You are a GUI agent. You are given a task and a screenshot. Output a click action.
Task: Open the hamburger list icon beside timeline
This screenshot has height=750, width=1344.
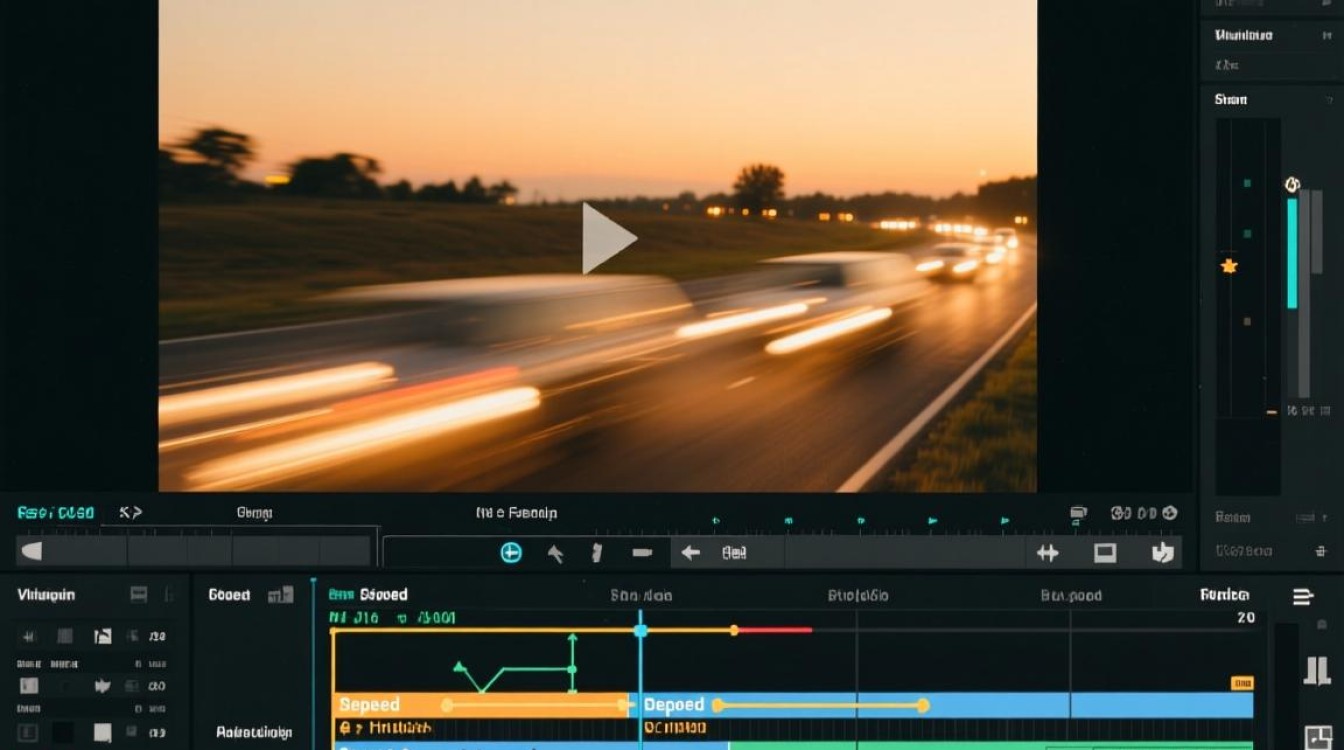click(1303, 597)
